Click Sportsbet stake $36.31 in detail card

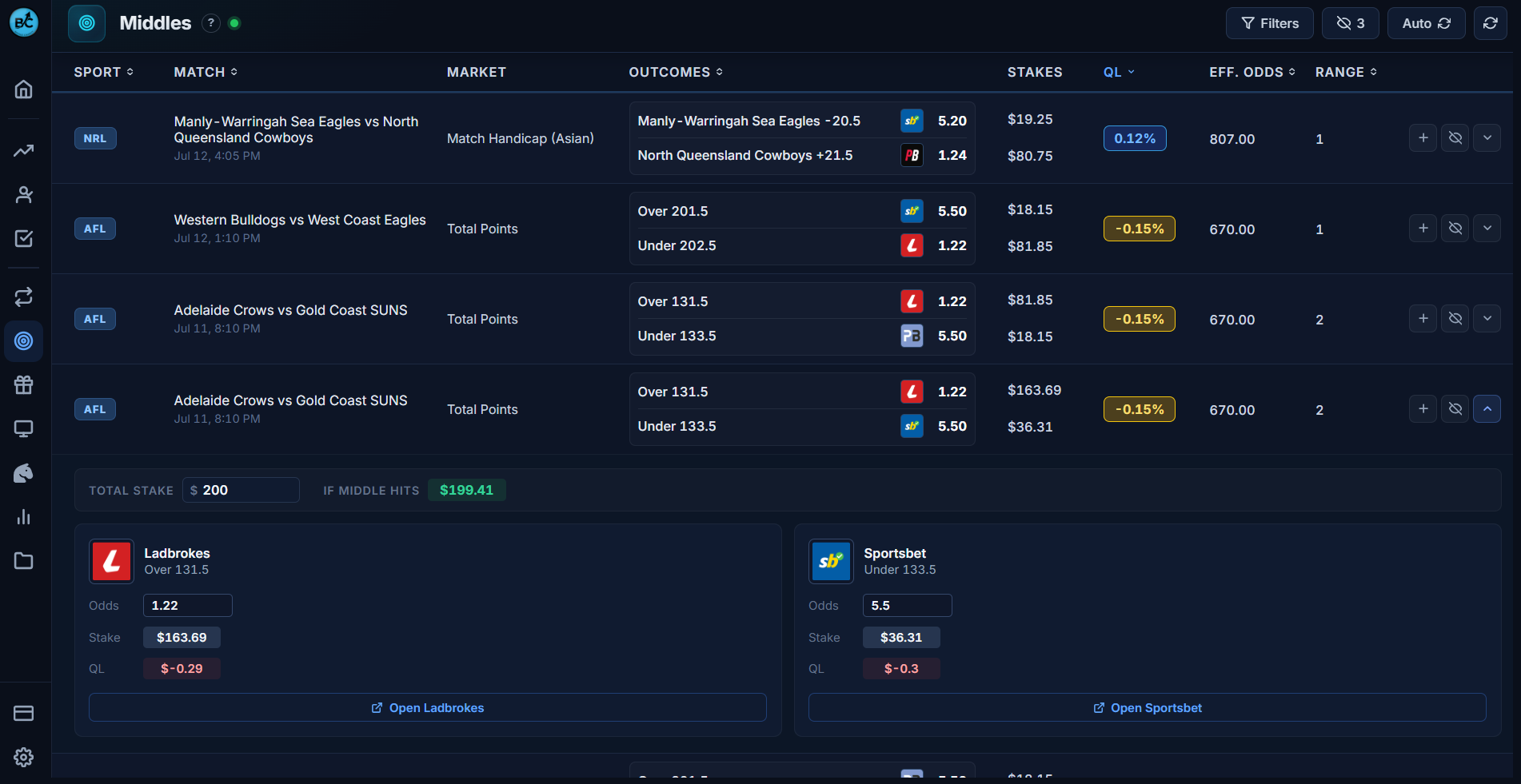[x=901, y=637]
